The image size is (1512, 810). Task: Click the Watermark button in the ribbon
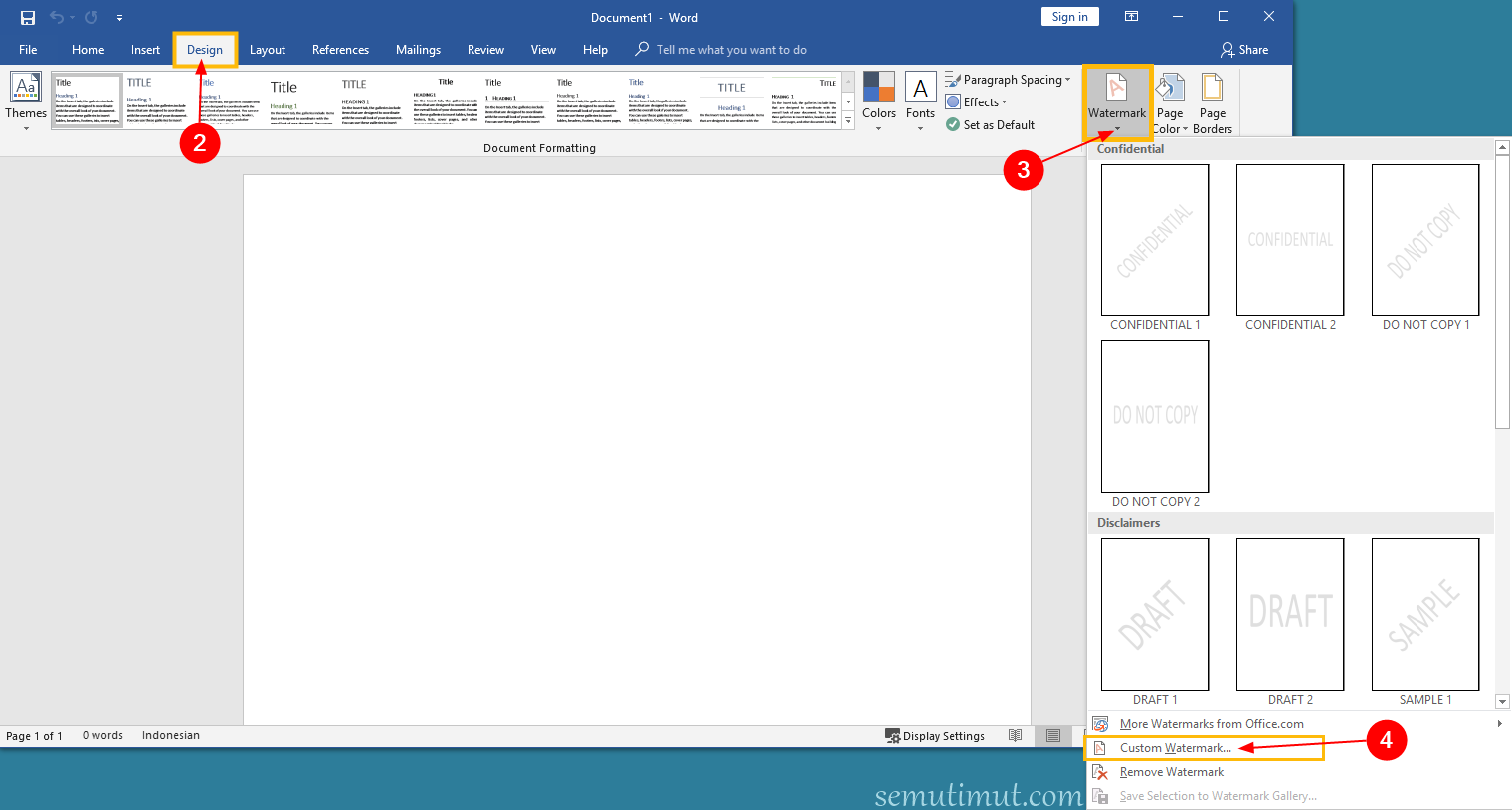(x=1117, y=101)
